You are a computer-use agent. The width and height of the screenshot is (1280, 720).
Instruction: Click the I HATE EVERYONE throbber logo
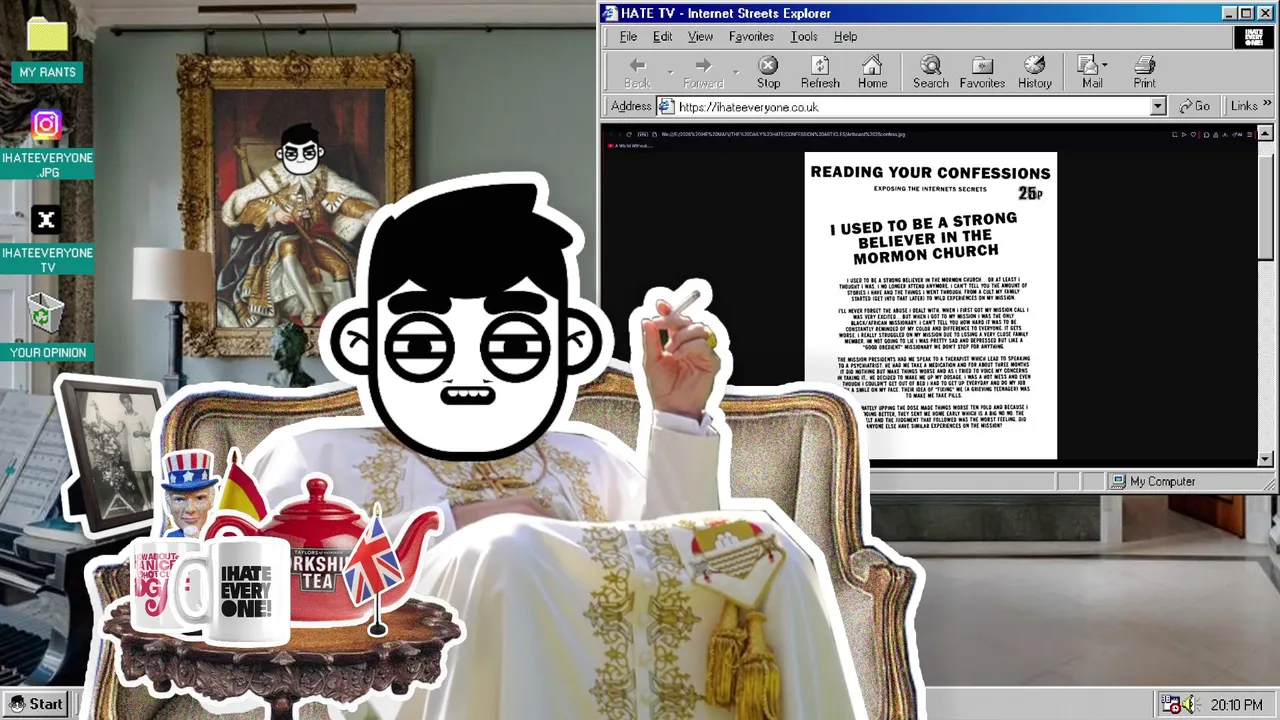(1253, 37)
